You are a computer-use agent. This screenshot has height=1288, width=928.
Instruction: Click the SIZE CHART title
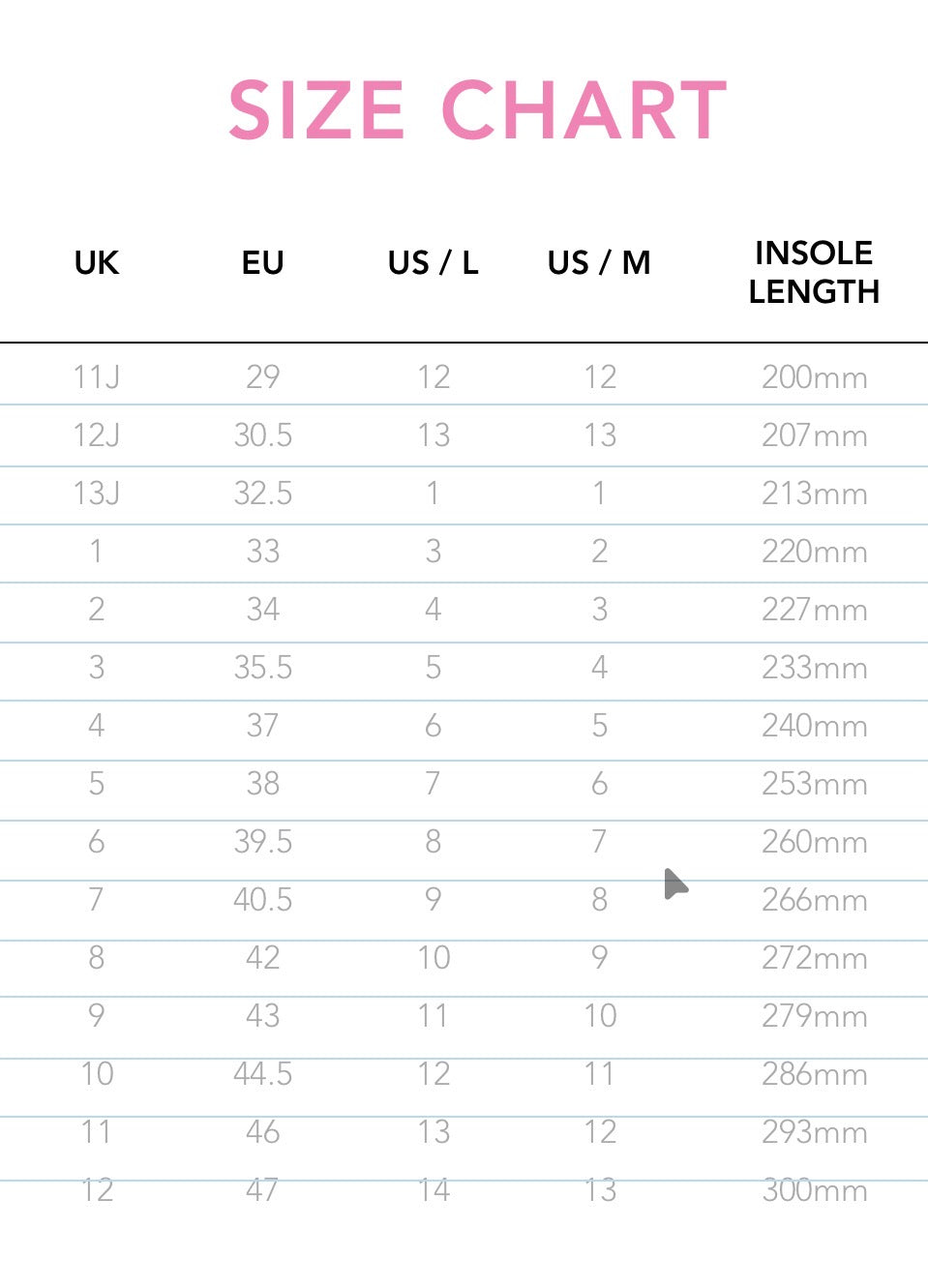coord(477,110)
